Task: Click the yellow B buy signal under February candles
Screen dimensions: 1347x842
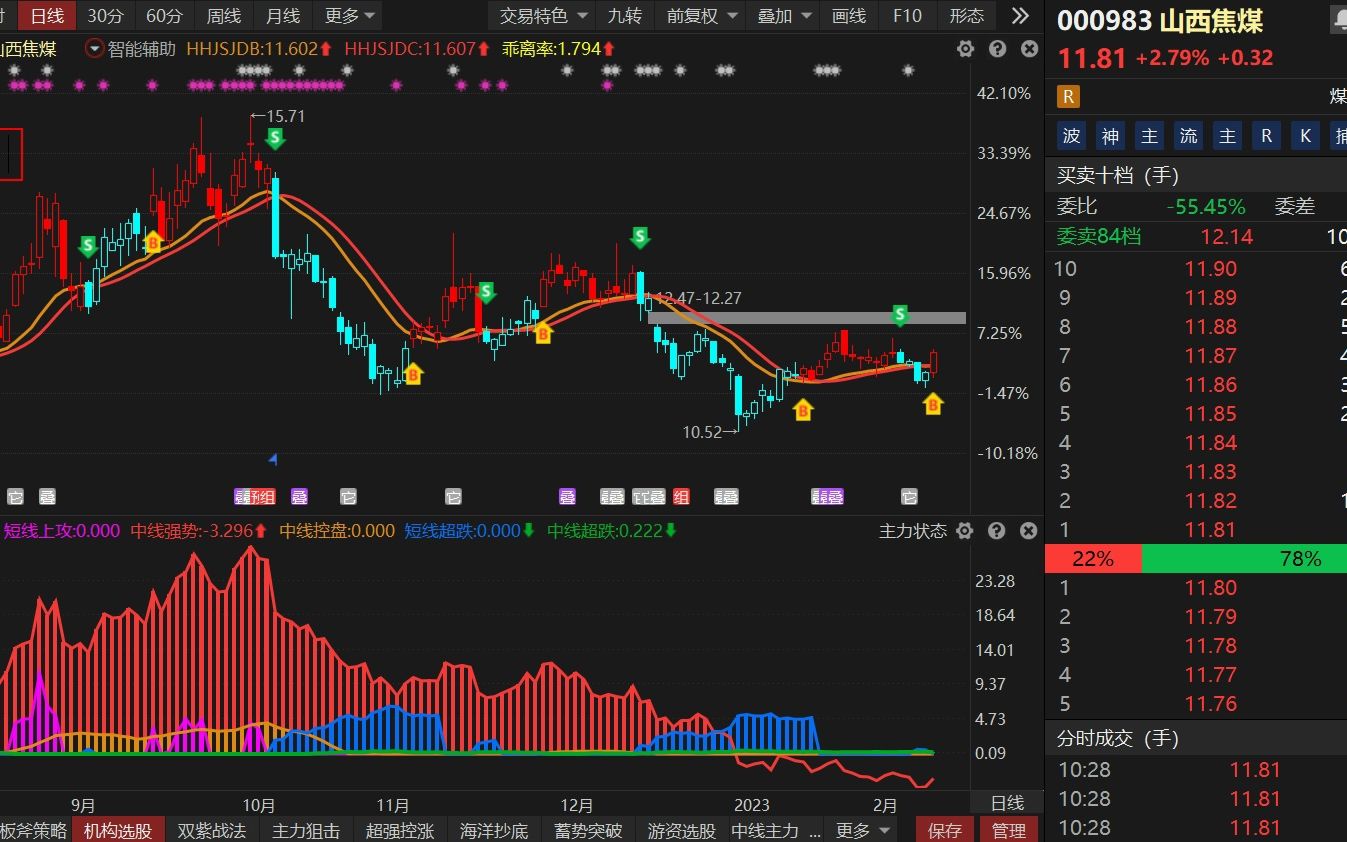Action: click(933, 404)
